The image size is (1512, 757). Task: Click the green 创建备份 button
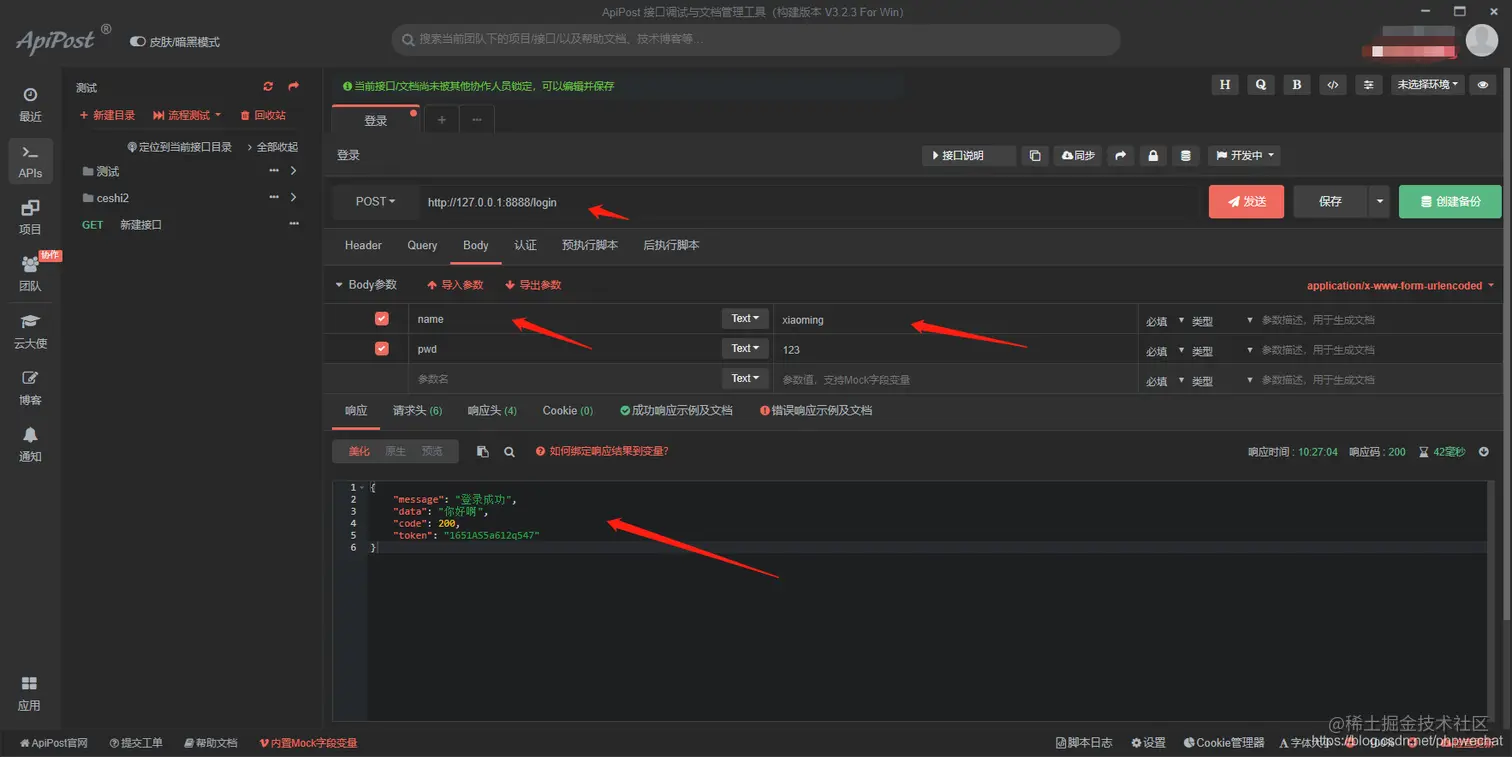[1450, 201]
